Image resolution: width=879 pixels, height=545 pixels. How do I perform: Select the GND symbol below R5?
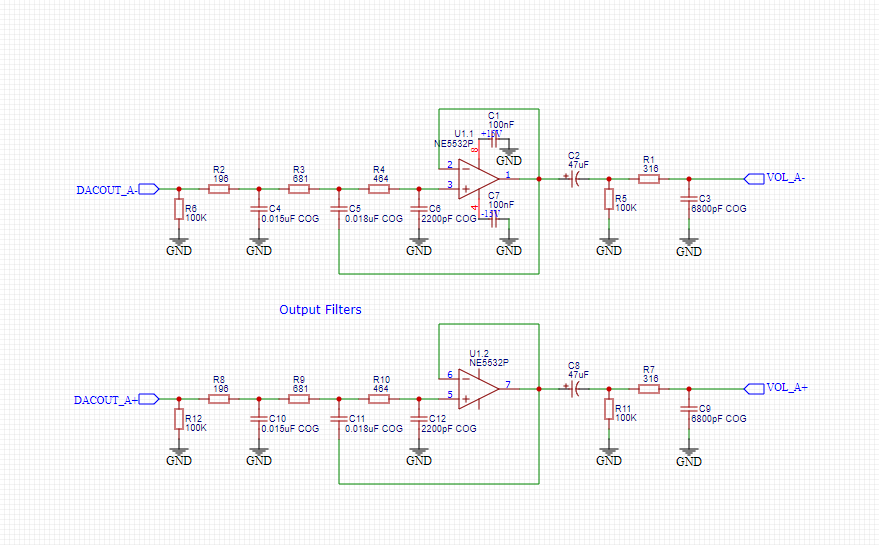(609, 247)
